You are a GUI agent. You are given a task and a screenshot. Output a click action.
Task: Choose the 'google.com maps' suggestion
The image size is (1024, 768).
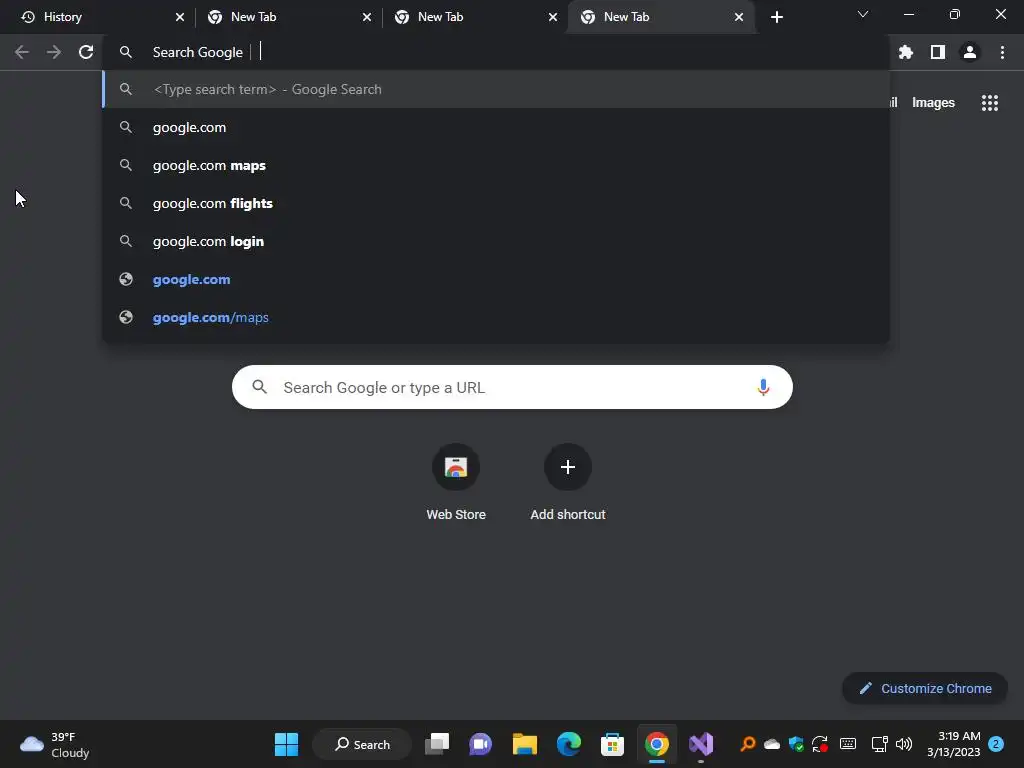496,165
